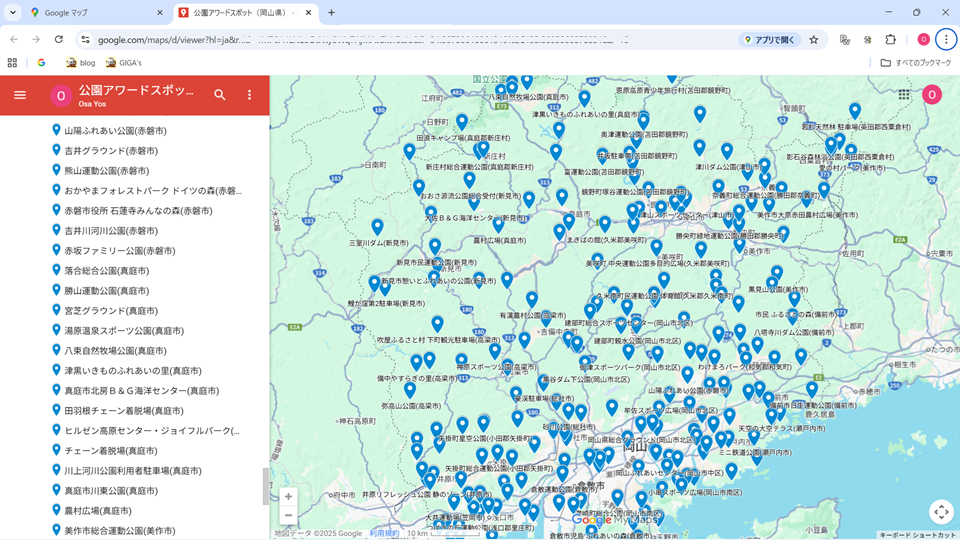Open the すべてのブックマーク folder
Image resolution: width=960 pixels, height=540 pixels.
click(916, 63)
